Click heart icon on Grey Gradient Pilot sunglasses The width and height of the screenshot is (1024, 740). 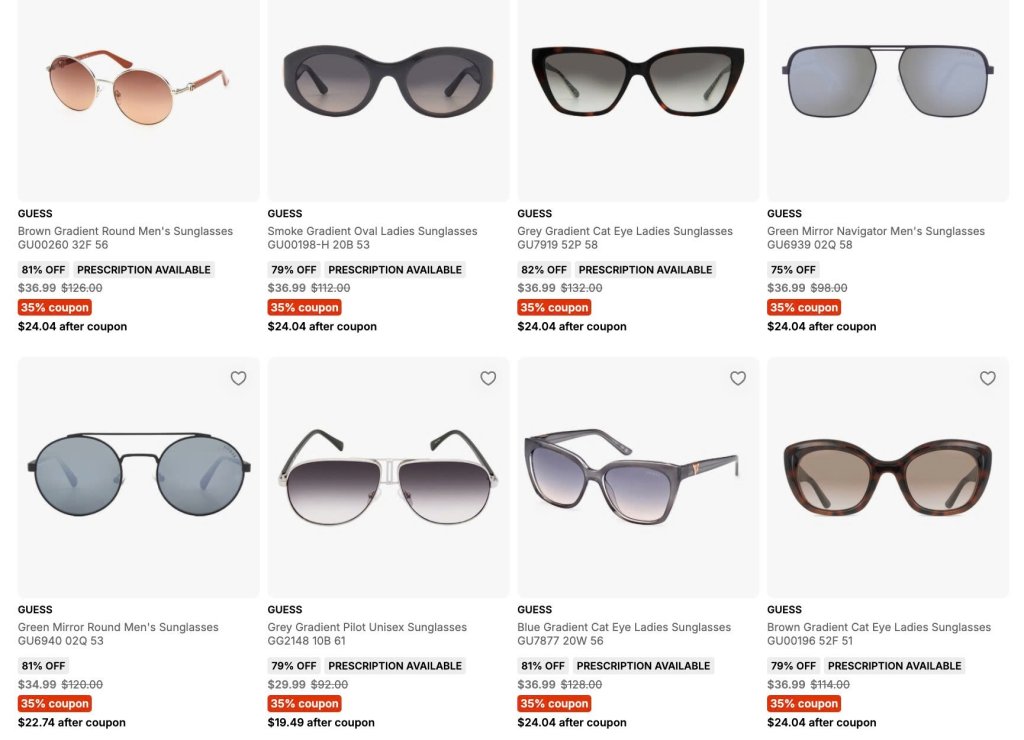488,378
